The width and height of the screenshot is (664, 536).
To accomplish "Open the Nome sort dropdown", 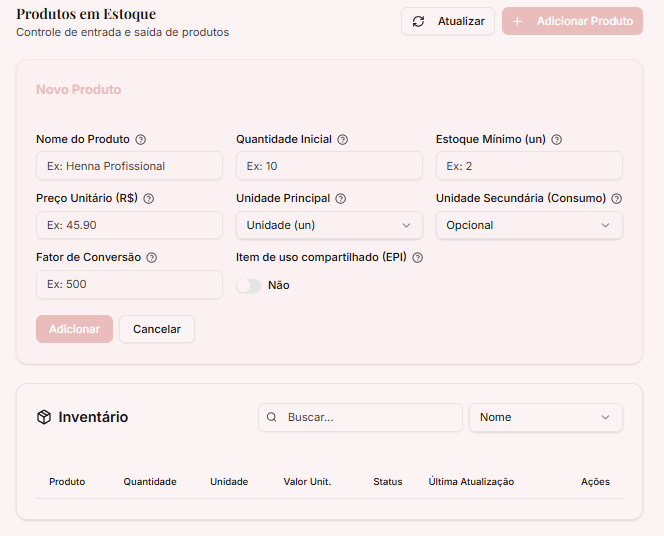I will pyautogui.click(x=546, y=417).
